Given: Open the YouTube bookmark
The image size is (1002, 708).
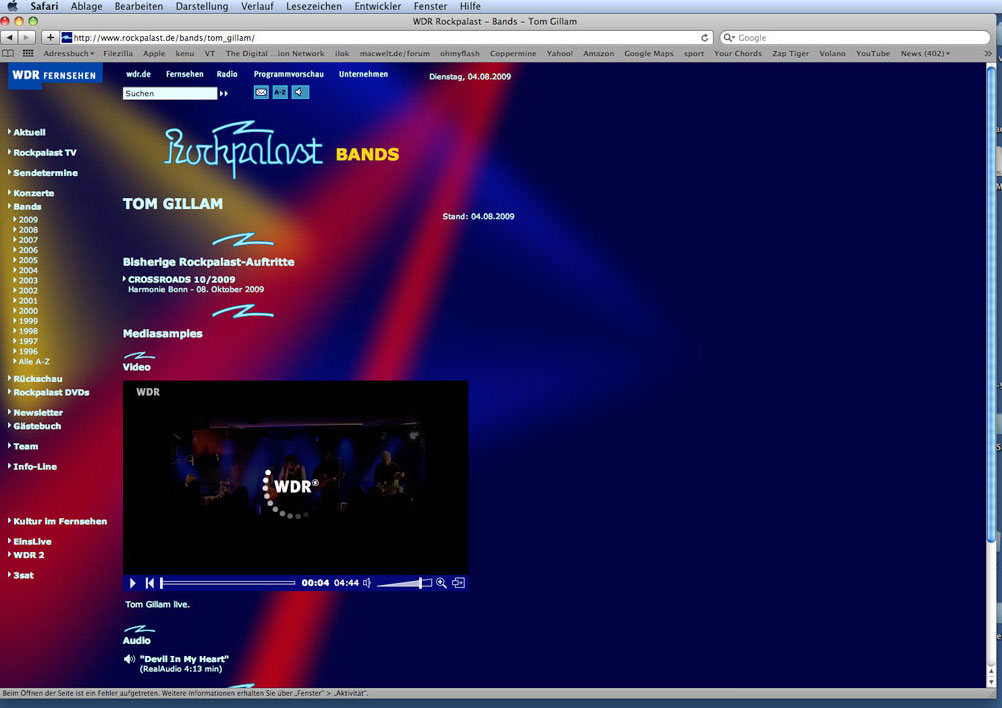Looking at the screenshot, I should tap(872, 54).
